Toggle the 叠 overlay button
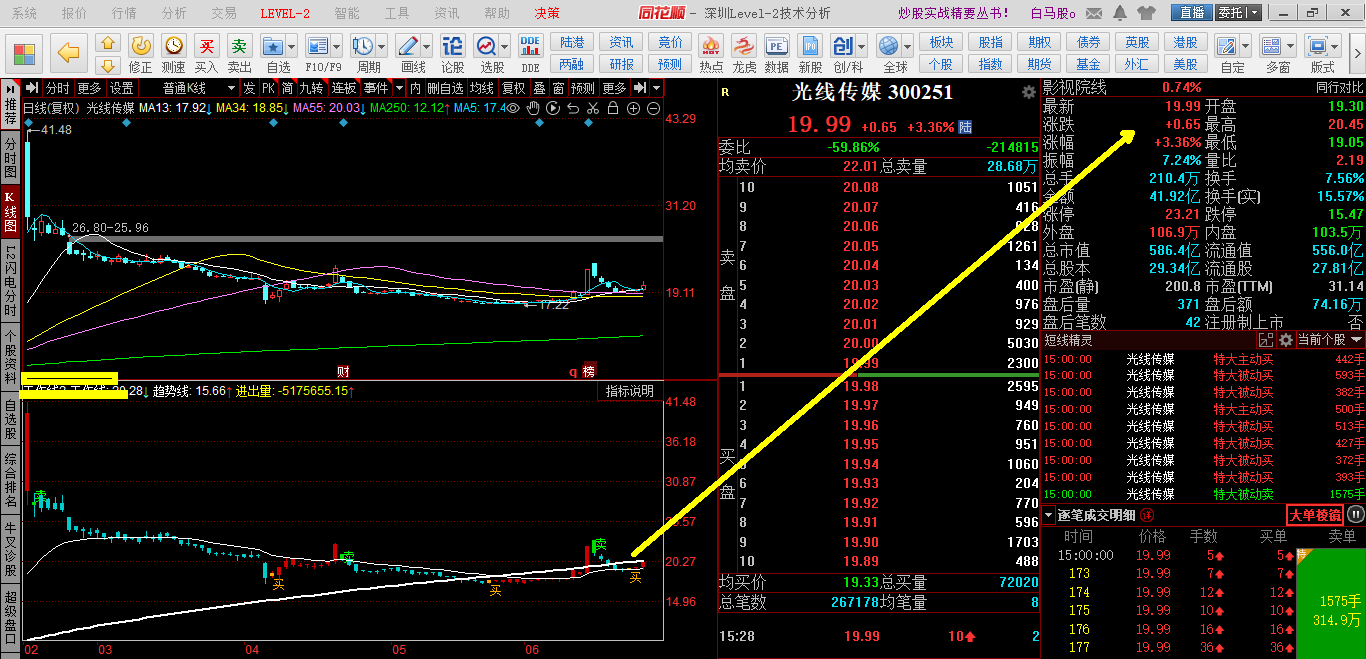Screen dimensions: 1366x659 pos(539,88)
